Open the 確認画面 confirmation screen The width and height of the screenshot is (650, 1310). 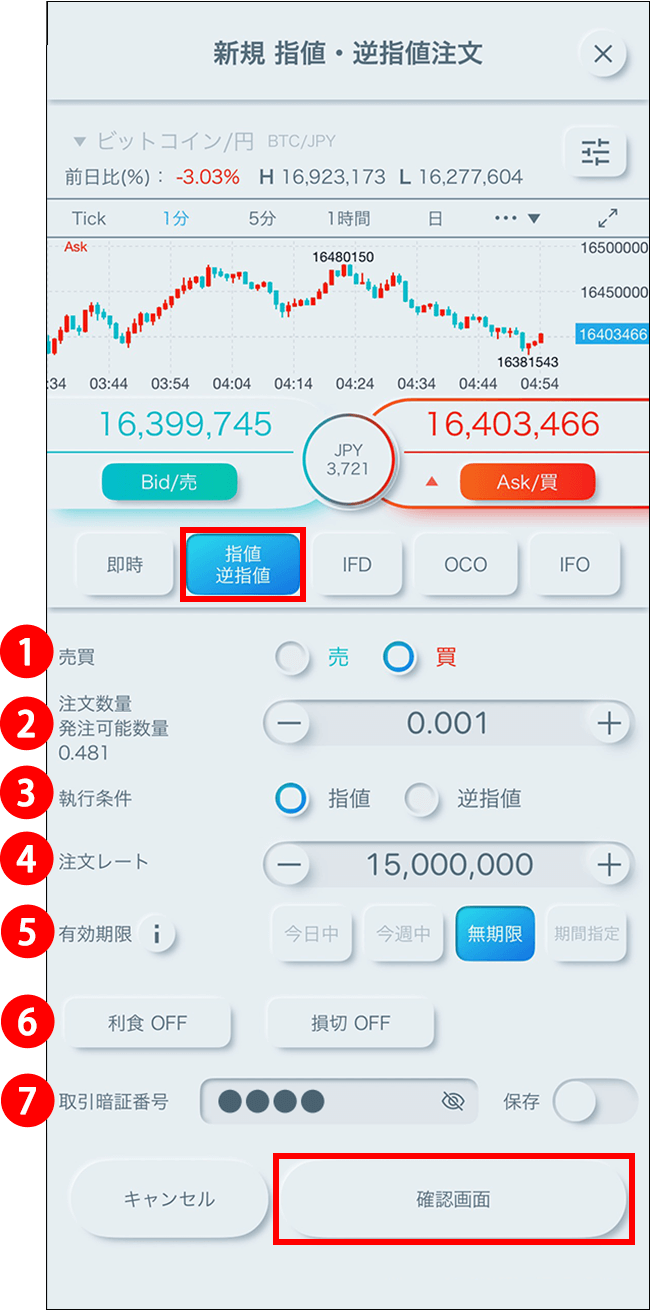(453, 1199)
